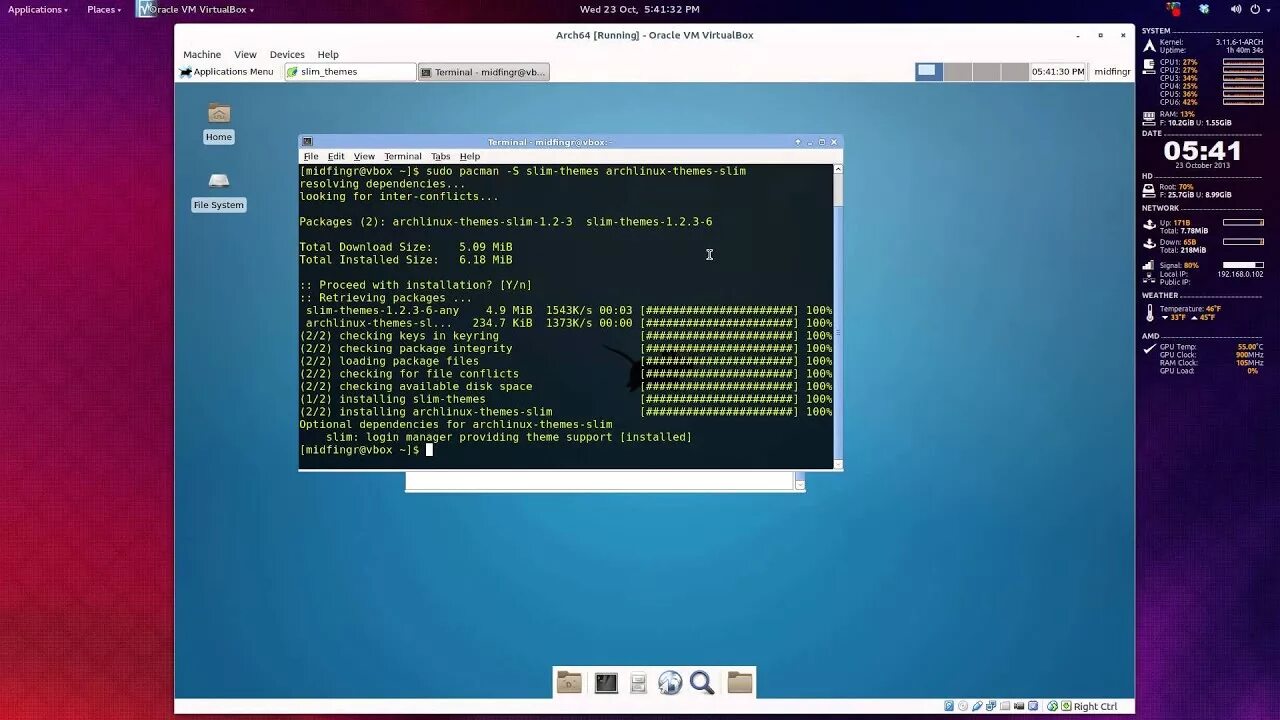This screenshot has height=720, width=1280.
Task: Open the host Applications menu
Action: 38,9
